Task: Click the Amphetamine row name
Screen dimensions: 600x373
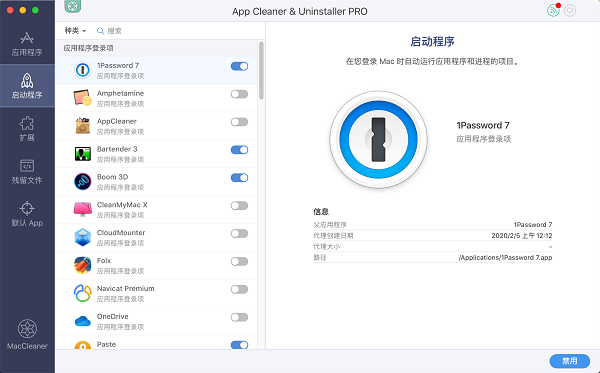Action: pos(121,93)
